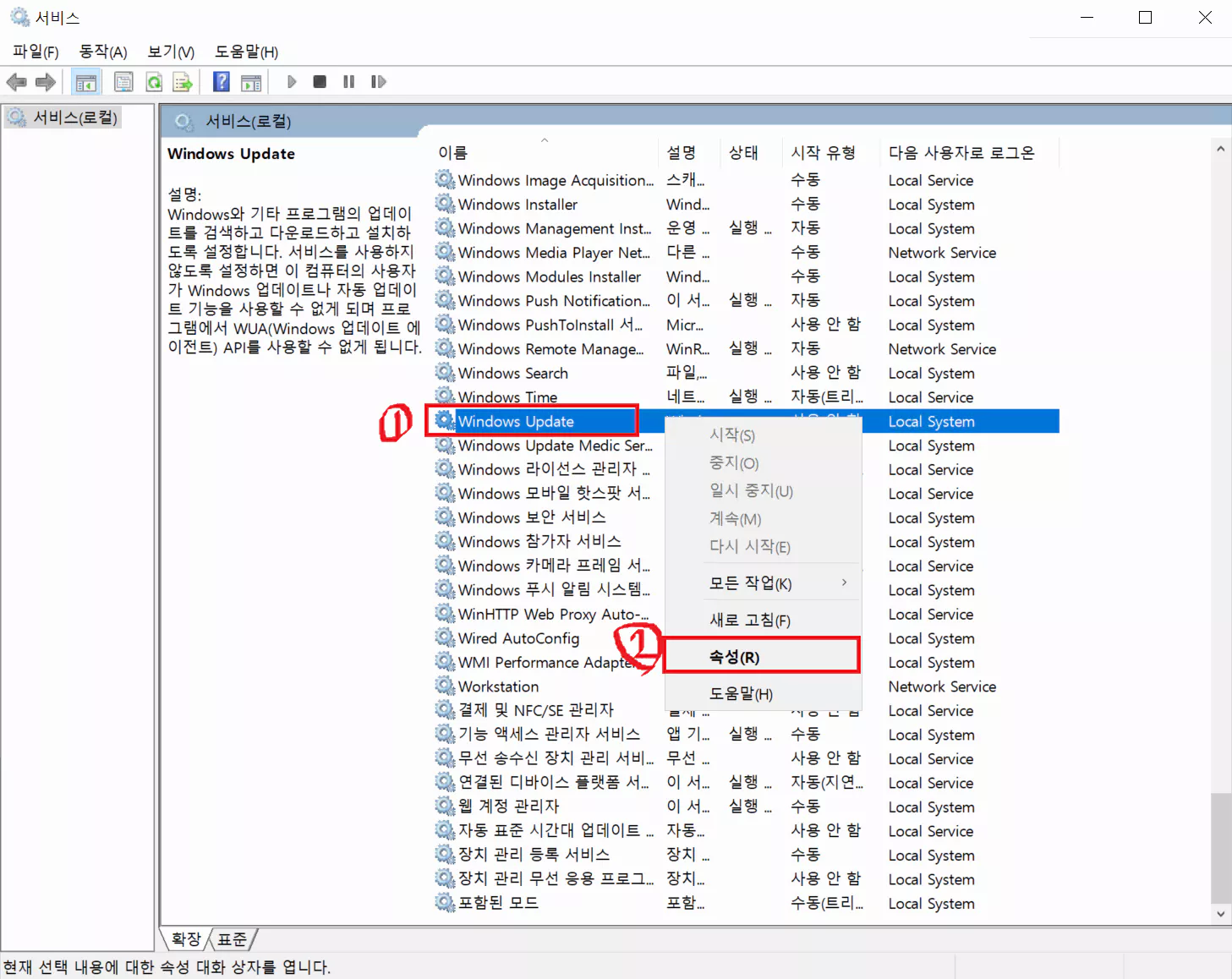
Task: Open the blue Help toolbar icon
Action: (x=221, y=82)
